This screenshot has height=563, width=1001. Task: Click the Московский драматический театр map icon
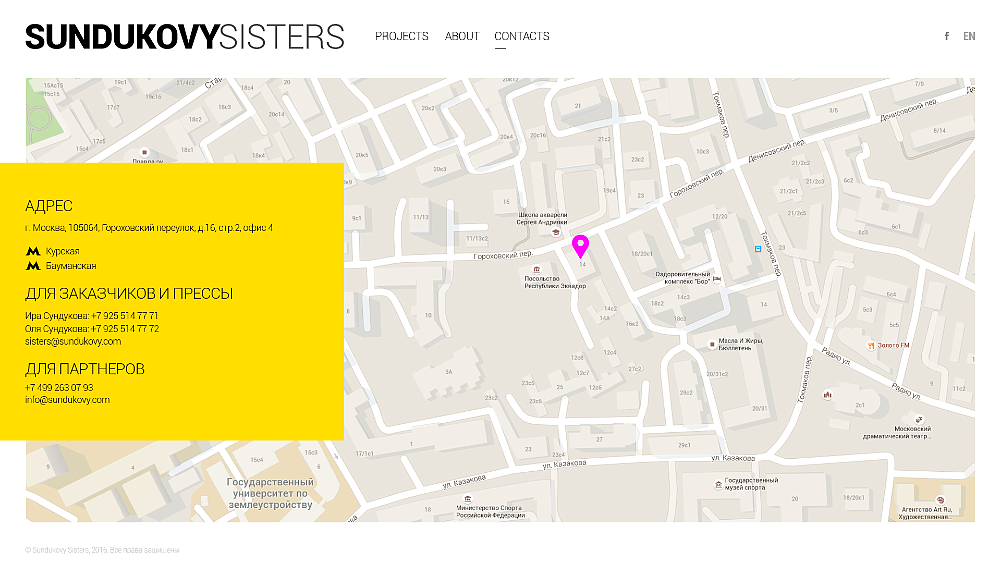(x=919, y=420)
